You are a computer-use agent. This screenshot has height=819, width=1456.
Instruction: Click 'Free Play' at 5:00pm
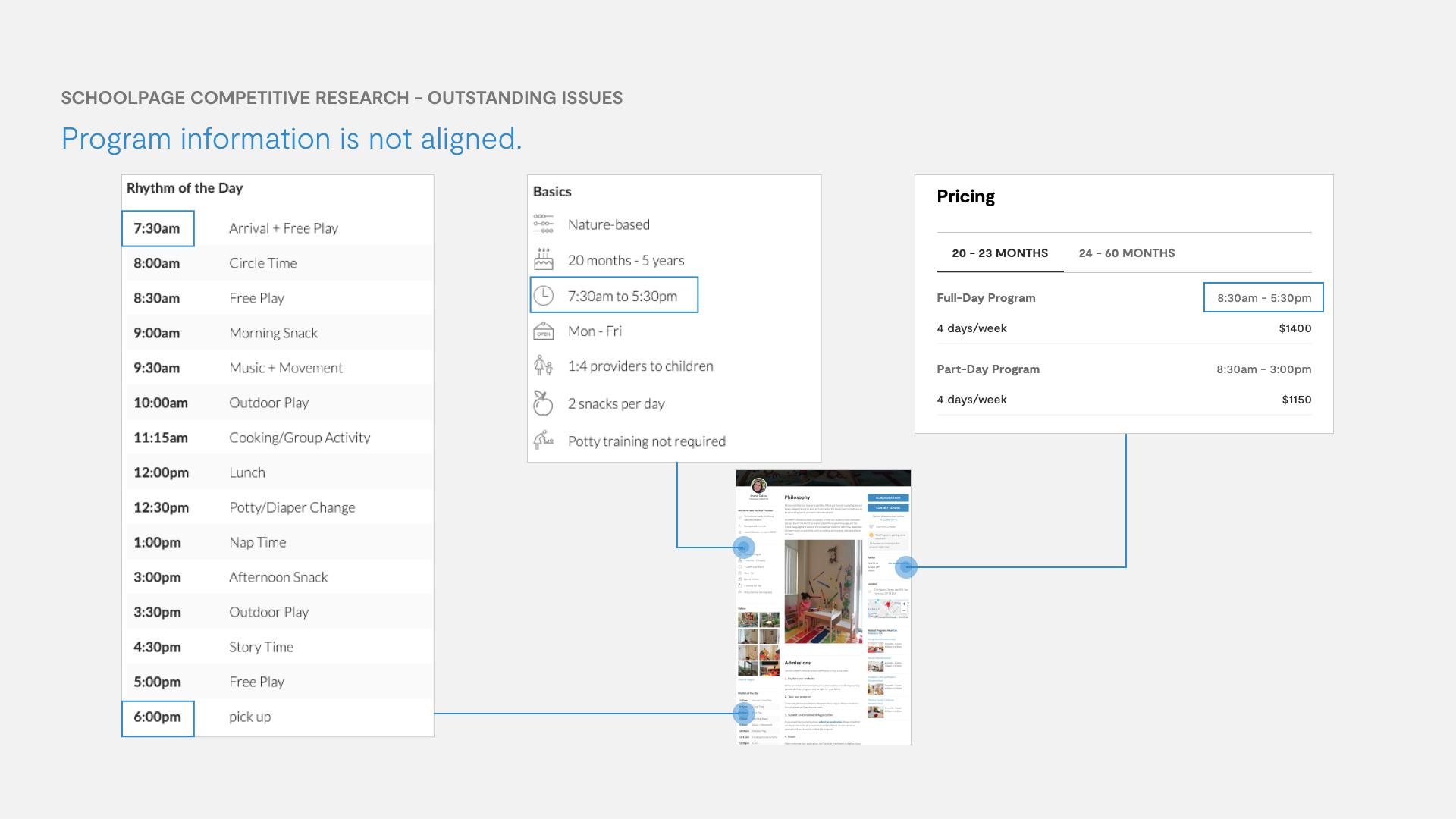tap(256, 682)
